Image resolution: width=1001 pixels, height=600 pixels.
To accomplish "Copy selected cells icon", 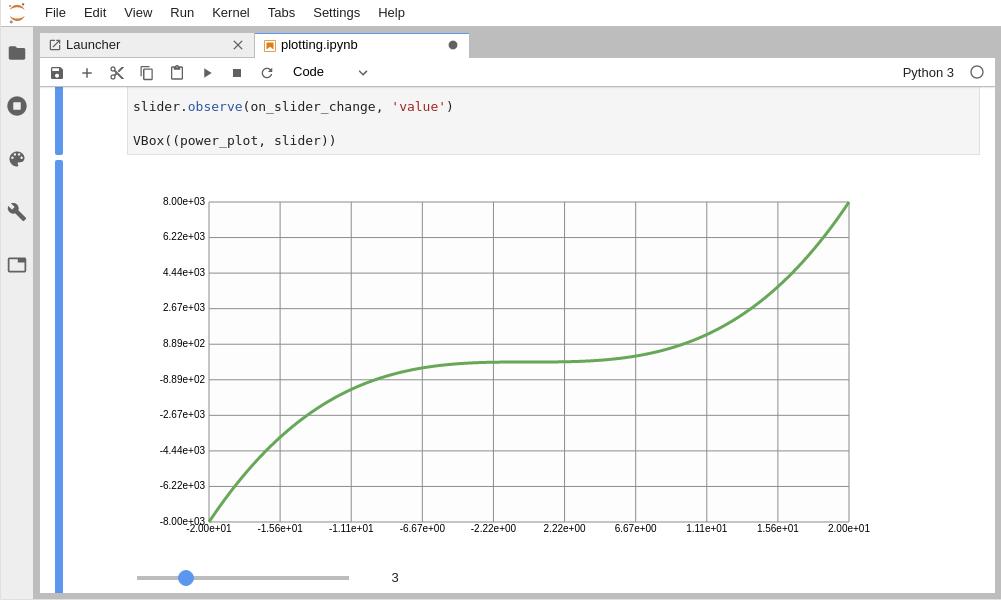I will [x=147, y=73].
